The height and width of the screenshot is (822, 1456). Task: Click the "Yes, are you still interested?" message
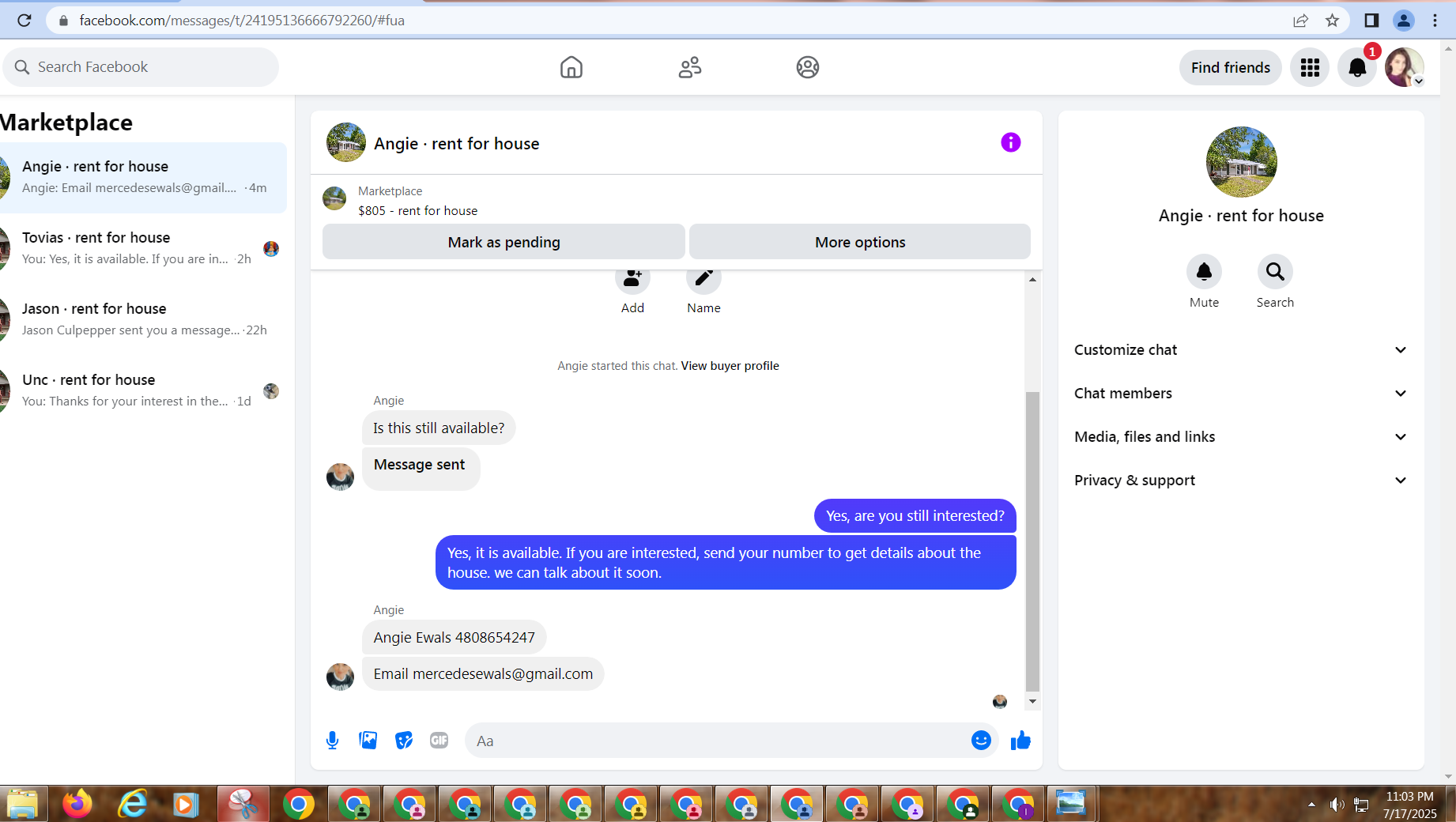[x=915, y=516]
